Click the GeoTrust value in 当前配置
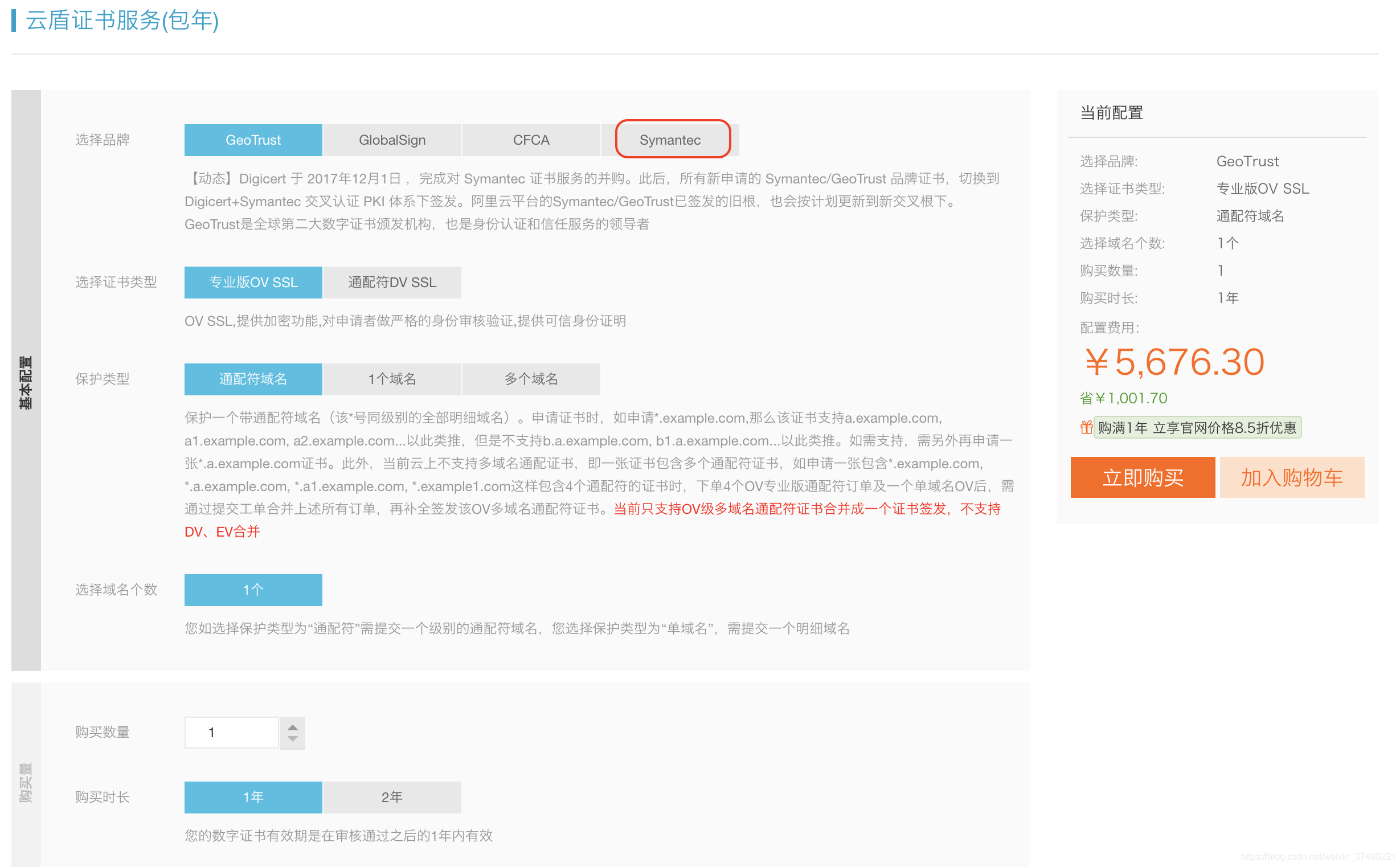1400x867 pixels. [x=1247, y=161]
